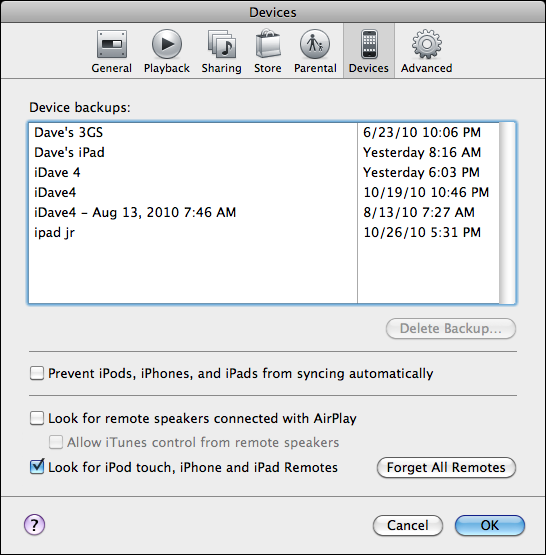
Task: Open the Playback preferences pane
Action: [x=167, y=52]
